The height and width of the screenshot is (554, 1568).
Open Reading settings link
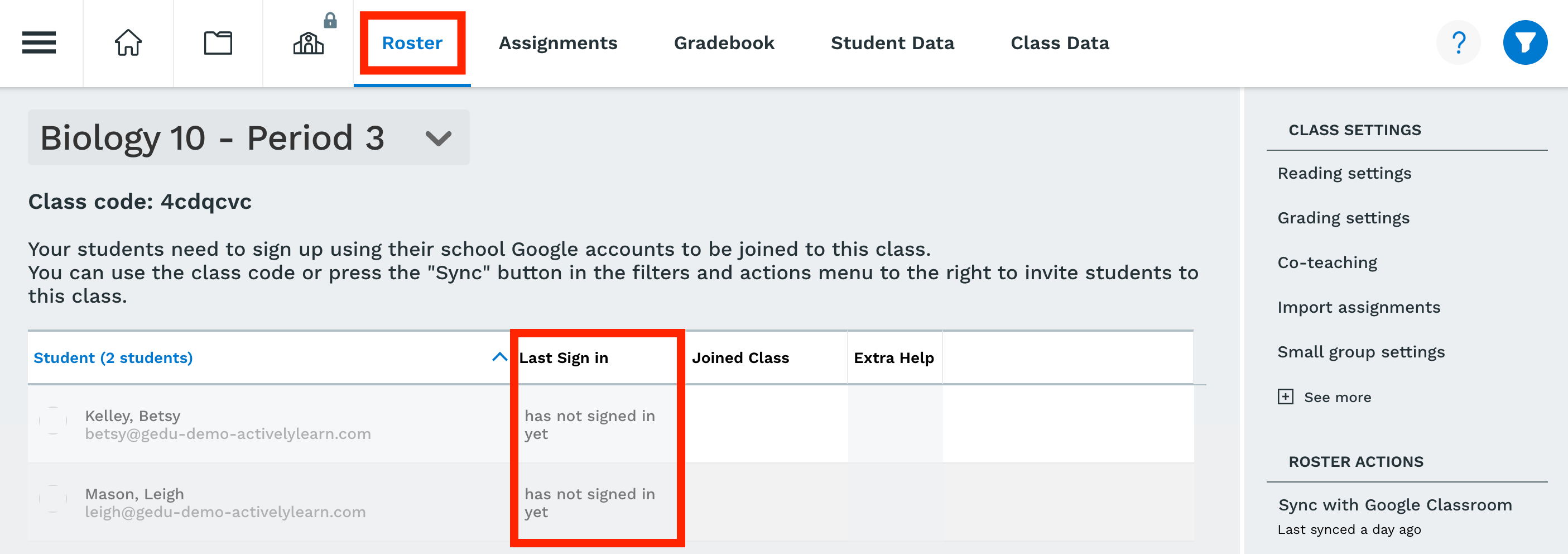pyautogui.click(x=1344, y=173)
